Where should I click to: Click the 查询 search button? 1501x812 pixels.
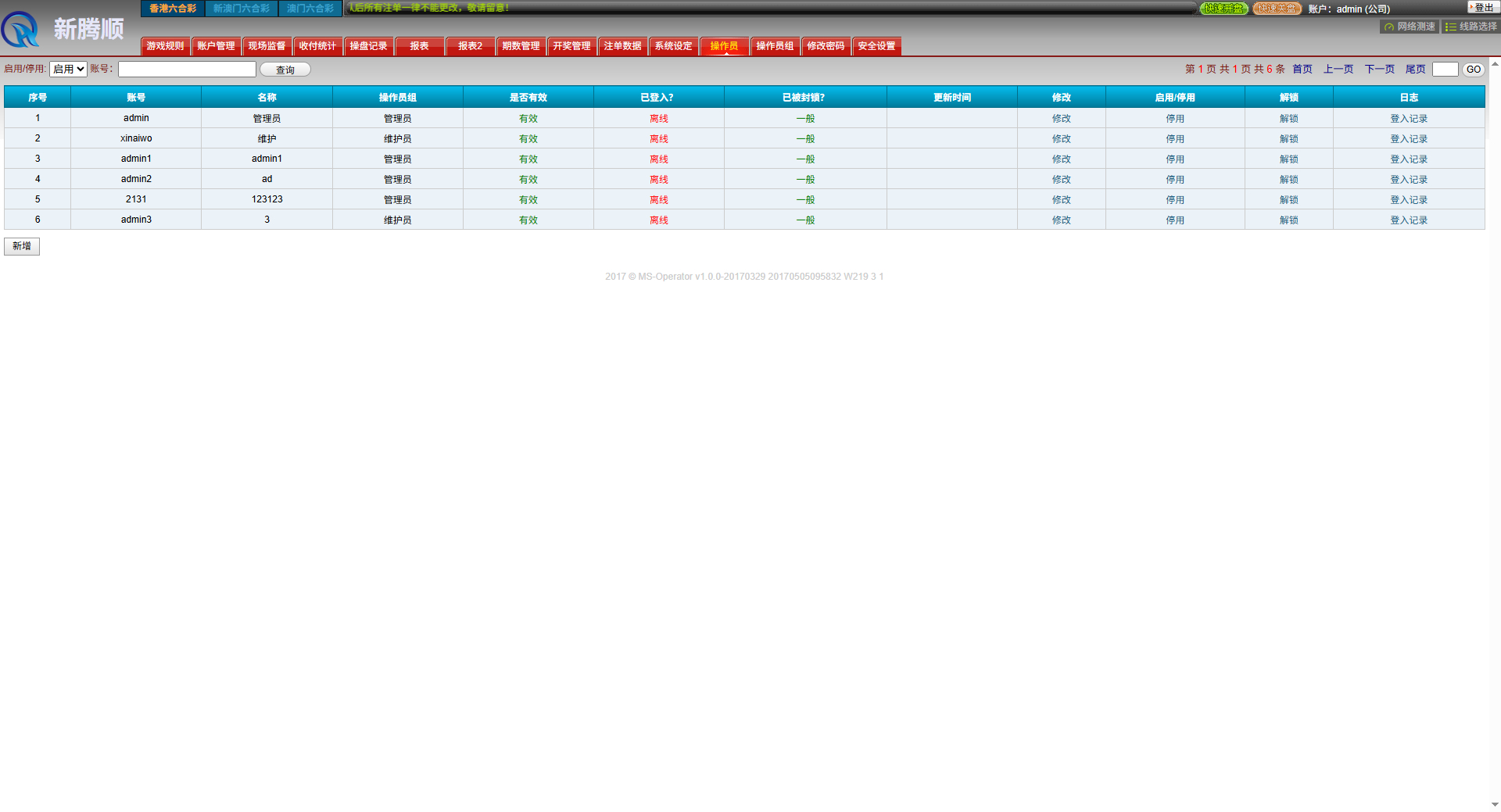[285, 70]
